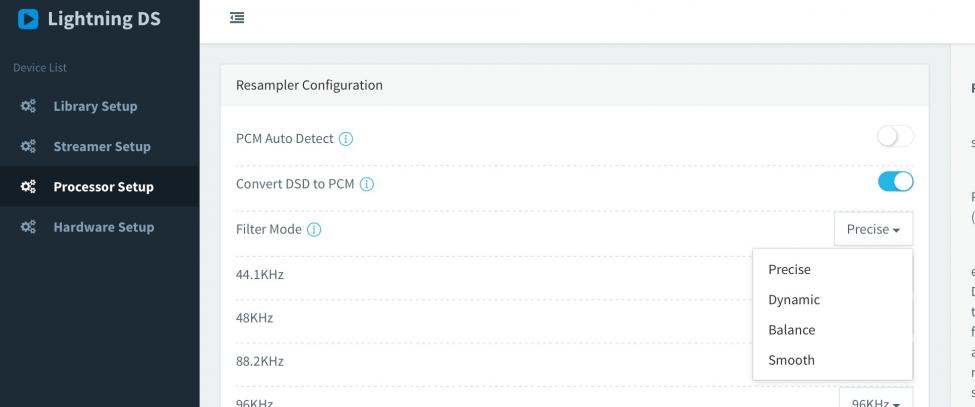Enable the PCM Auto Detect switch
This screenshot has width=975, height=407.
(x=895, y=137)
